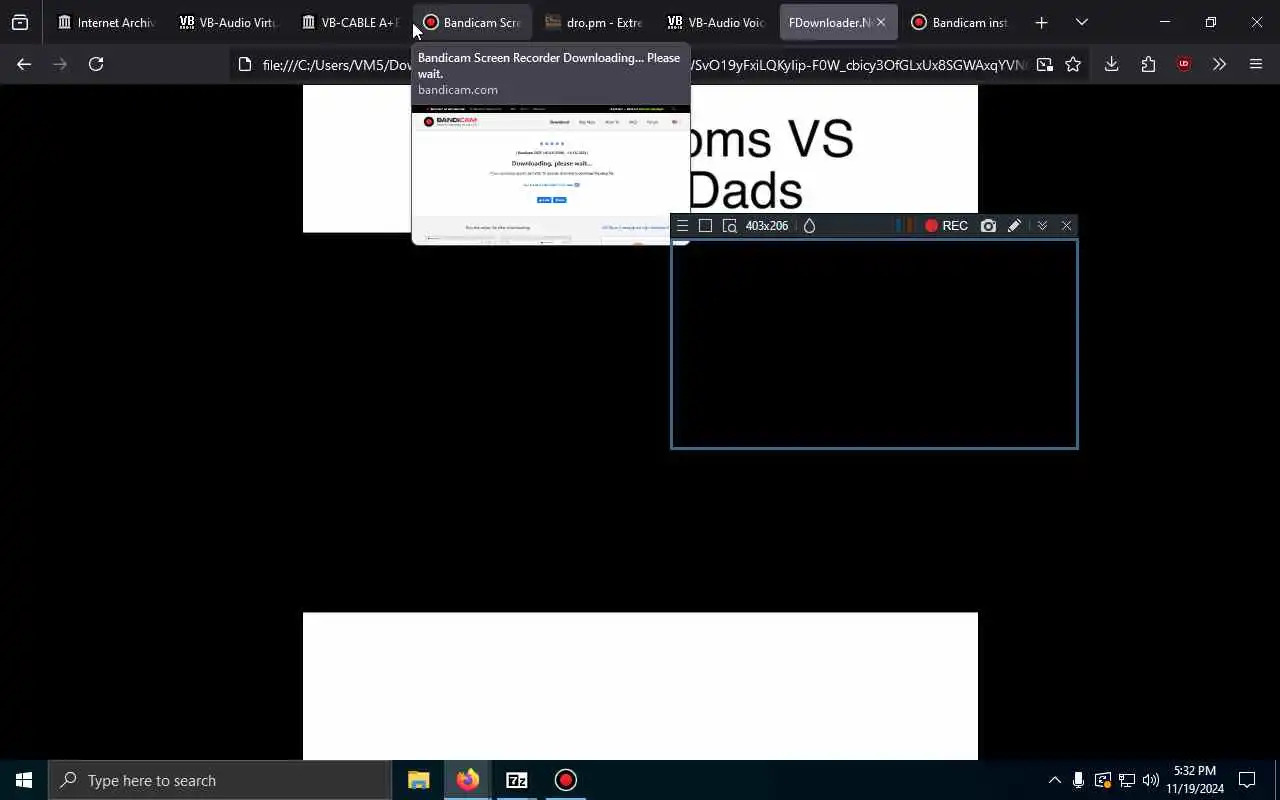Click the taskbar search box

pos(220,780)
